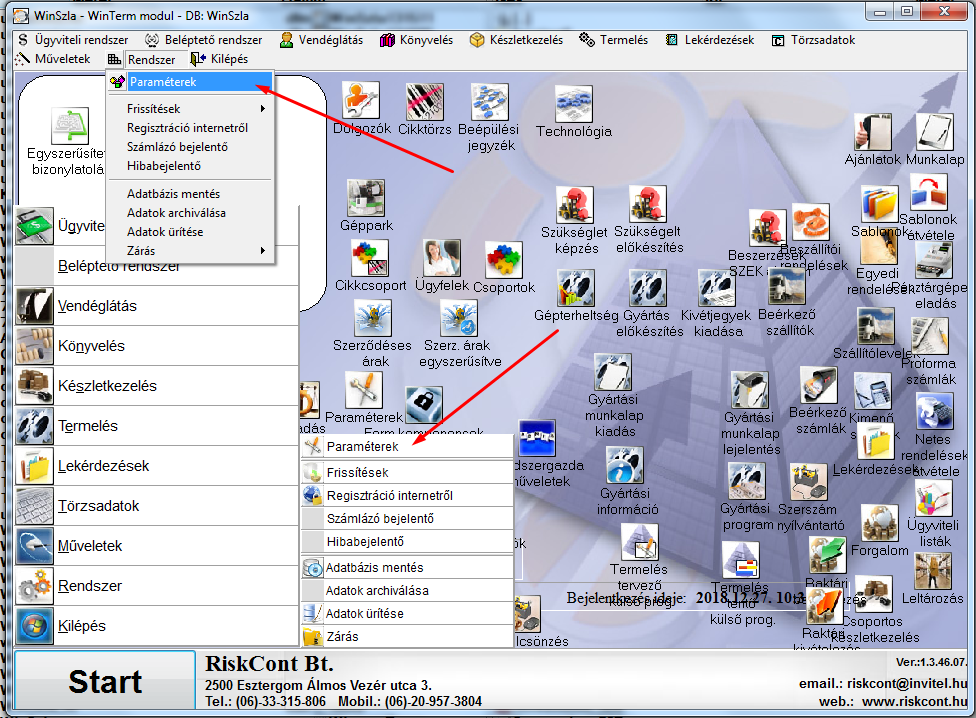Open the Dolgozók desktop icon
Screen dimensions: 976x718
(x=360, y=101)
